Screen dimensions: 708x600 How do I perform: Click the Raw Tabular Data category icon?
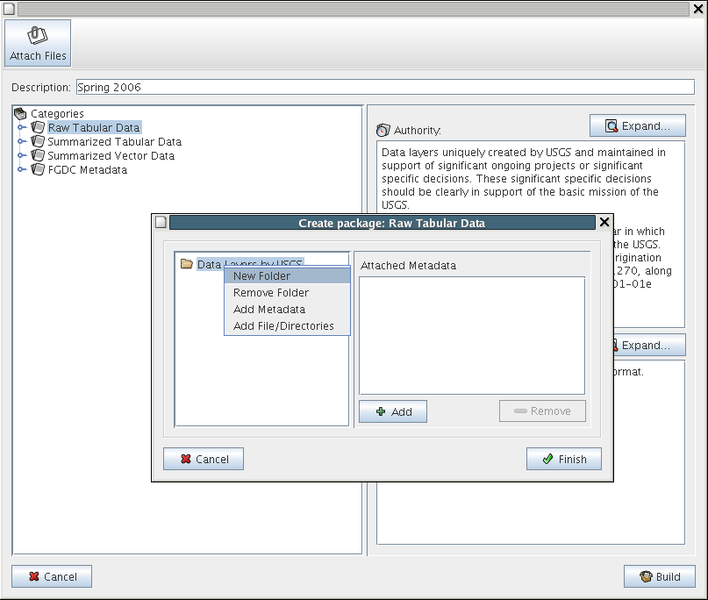[x=38, y=128]
